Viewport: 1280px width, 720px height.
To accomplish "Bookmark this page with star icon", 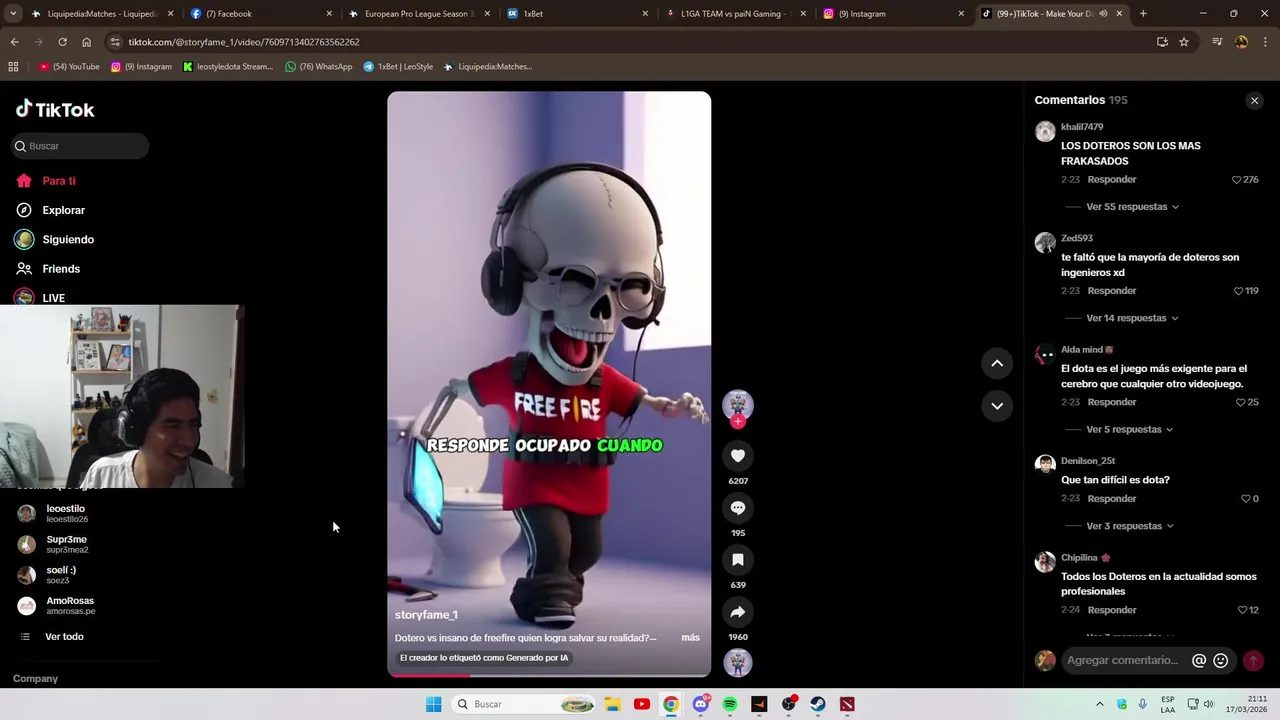I will pos(1184,42).
